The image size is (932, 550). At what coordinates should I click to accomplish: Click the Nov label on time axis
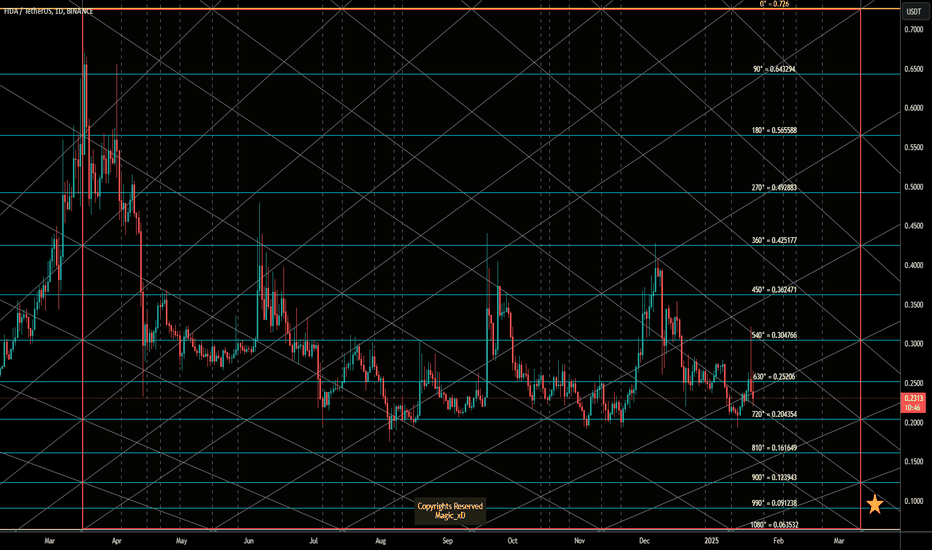(580, 541)
